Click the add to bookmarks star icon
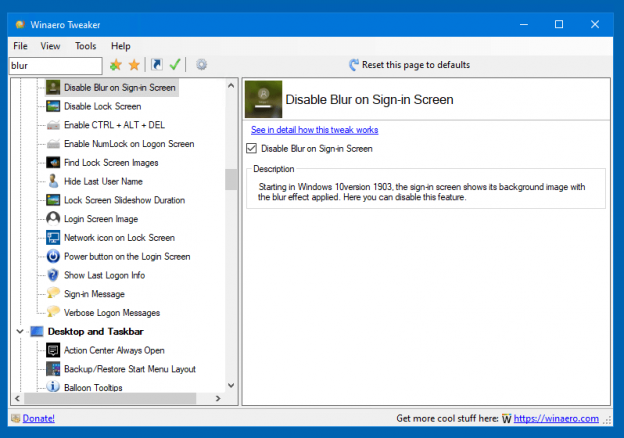The height and width of the screenshot is (438, 624). [x=115, y=65]
